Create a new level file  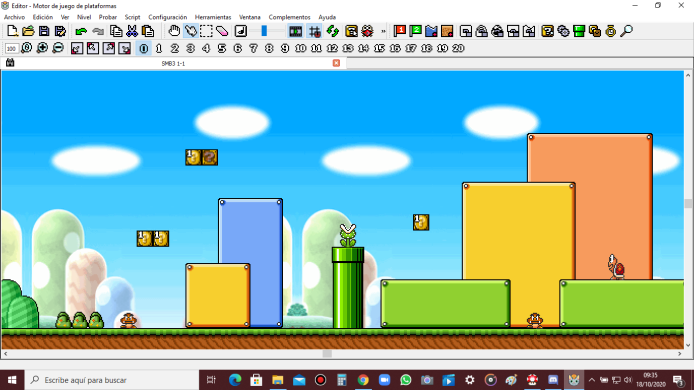click(12, 31)
